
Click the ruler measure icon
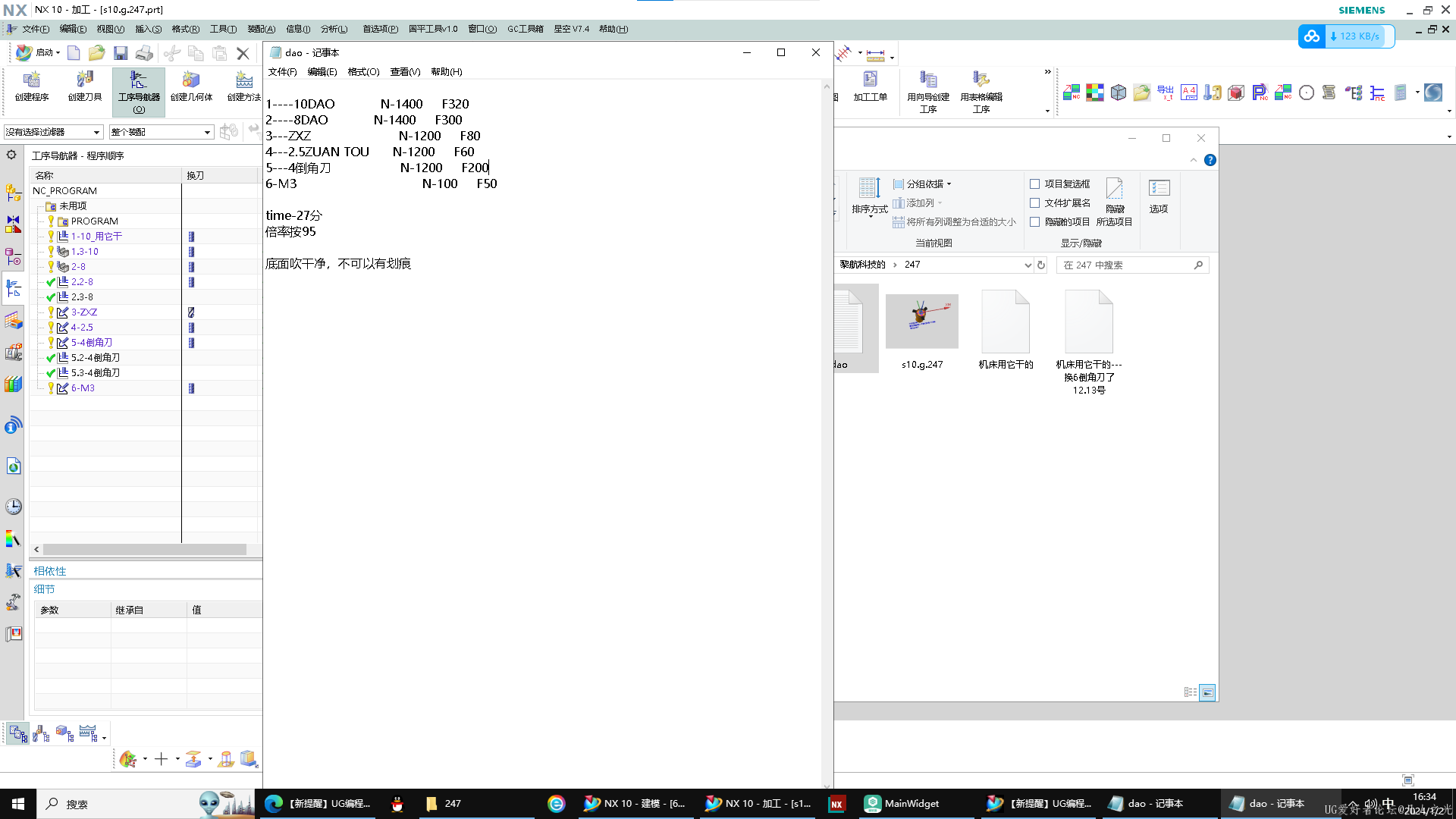pos(875,55)
